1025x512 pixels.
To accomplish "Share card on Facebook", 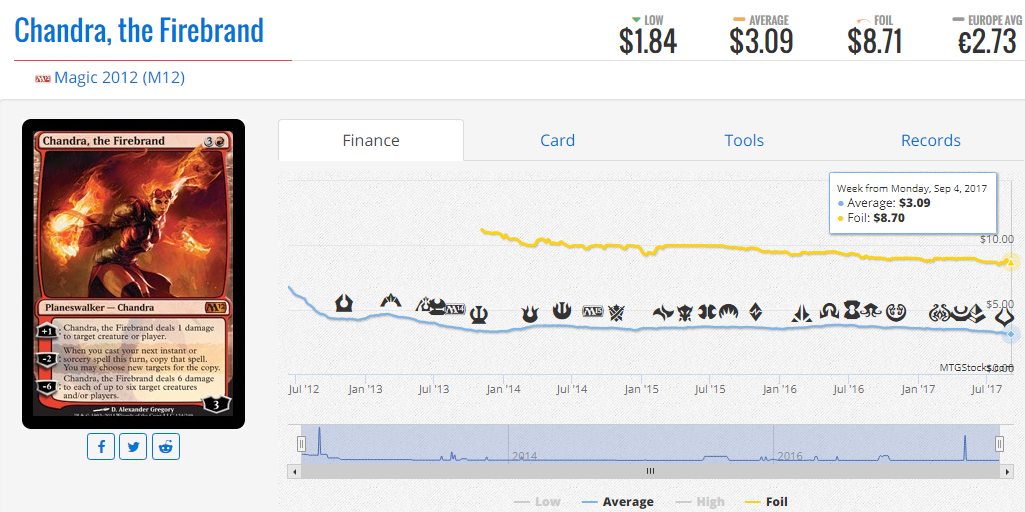I will 101,447.
